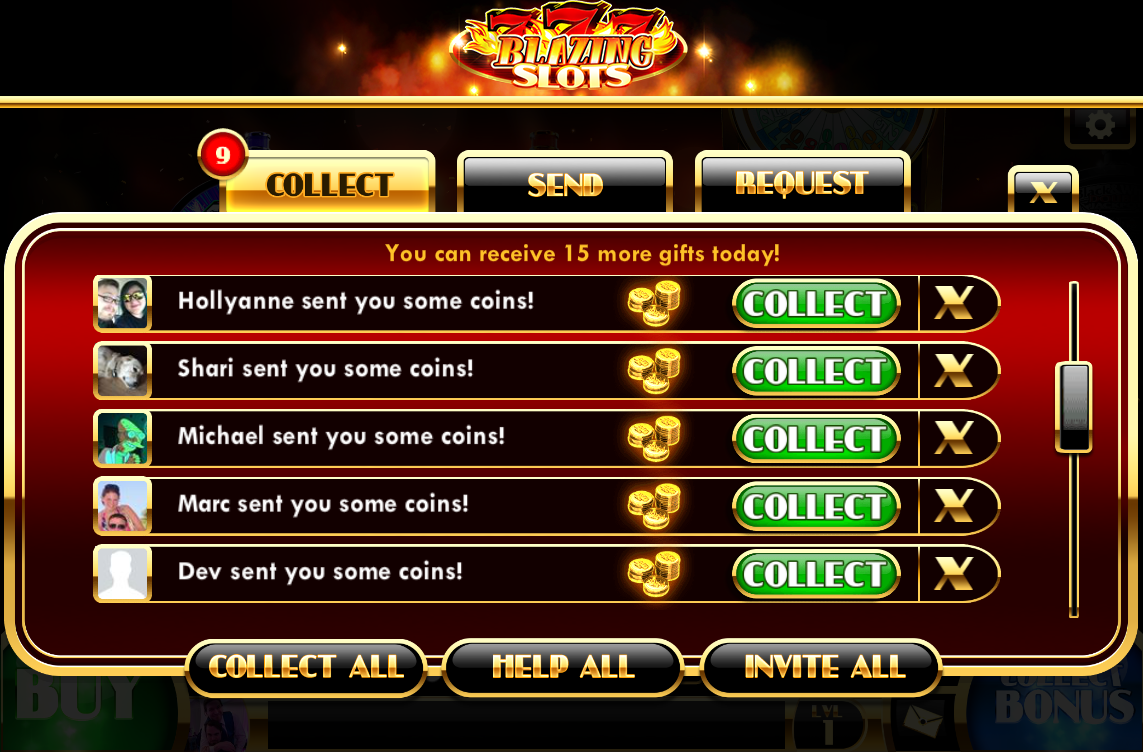Image resolution: width=1143 pixels, height=752 pixels.
Task: Collect coins sent by Michael
Action: coord(816,439)
